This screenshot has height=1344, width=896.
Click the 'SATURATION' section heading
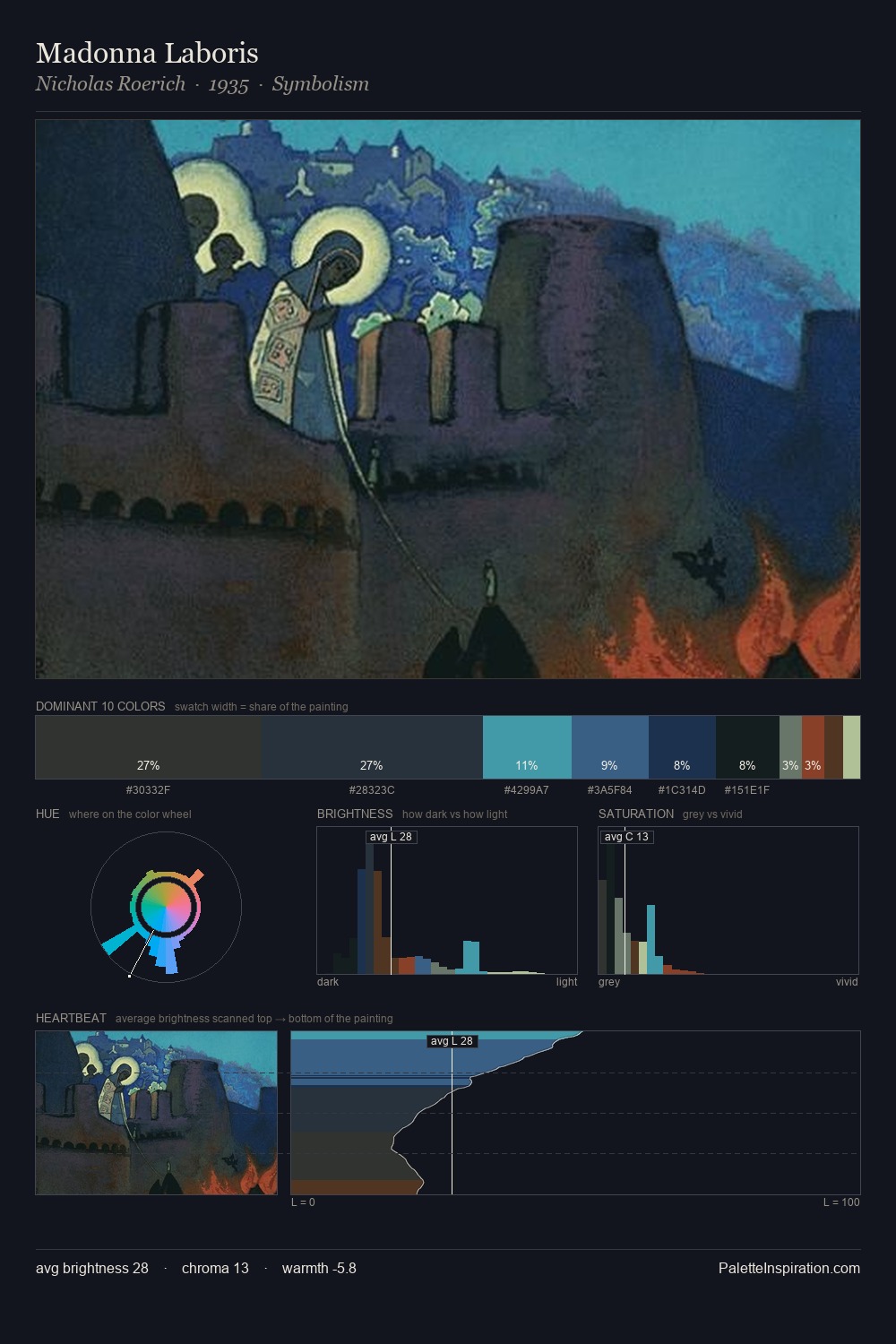coord(636,814)
